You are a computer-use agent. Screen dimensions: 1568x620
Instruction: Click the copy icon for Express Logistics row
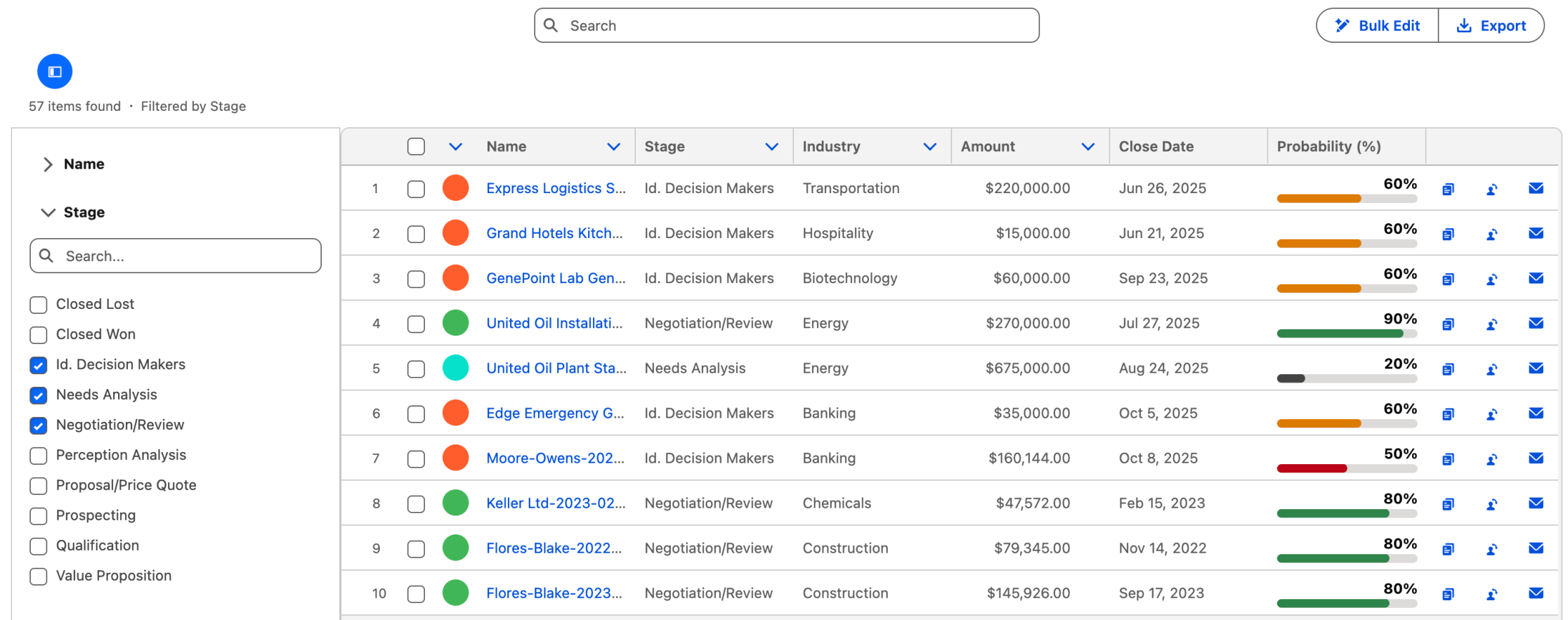(1448, 189)
